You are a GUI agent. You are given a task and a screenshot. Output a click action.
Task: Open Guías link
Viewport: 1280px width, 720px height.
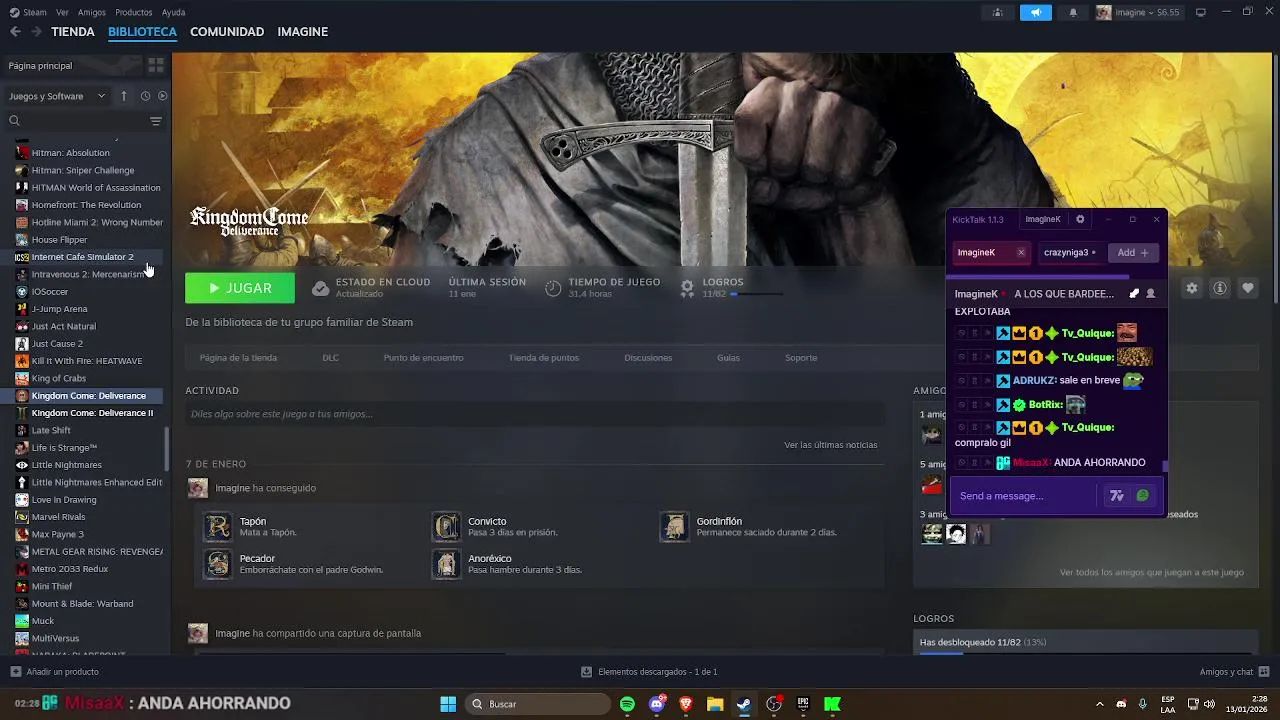[x=728, y=358]
